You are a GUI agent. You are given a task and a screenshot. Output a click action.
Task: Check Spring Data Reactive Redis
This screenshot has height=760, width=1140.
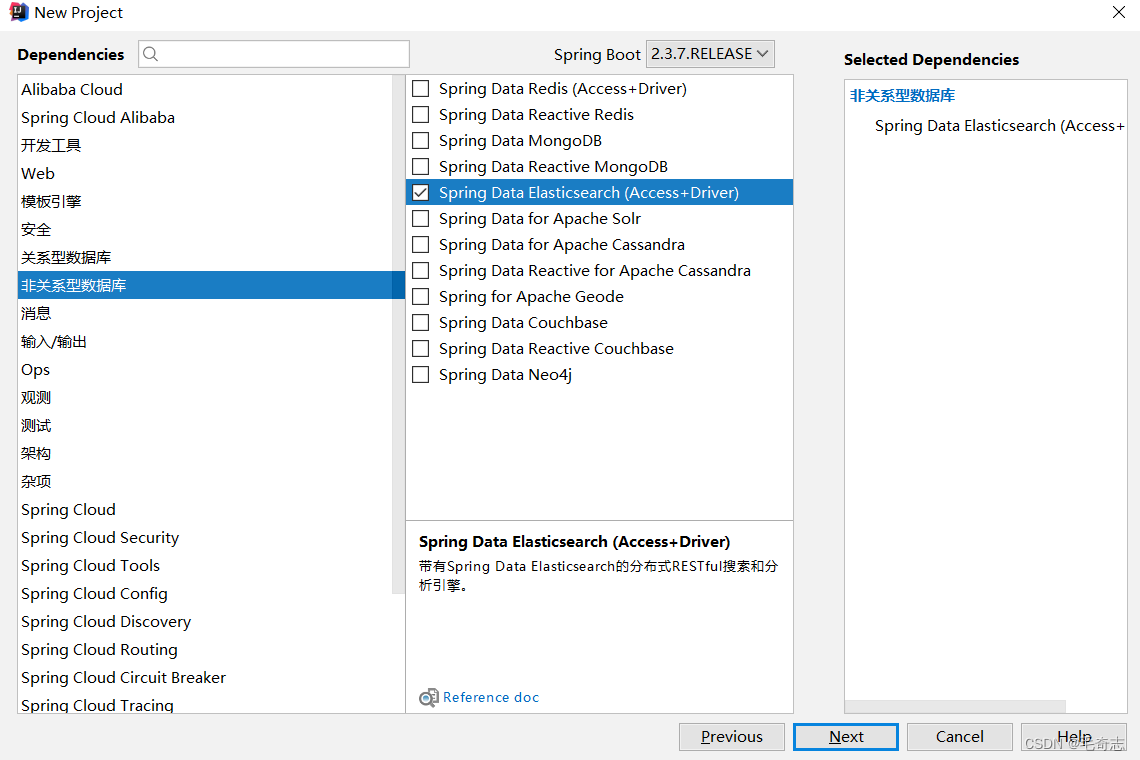click(420, 115)
